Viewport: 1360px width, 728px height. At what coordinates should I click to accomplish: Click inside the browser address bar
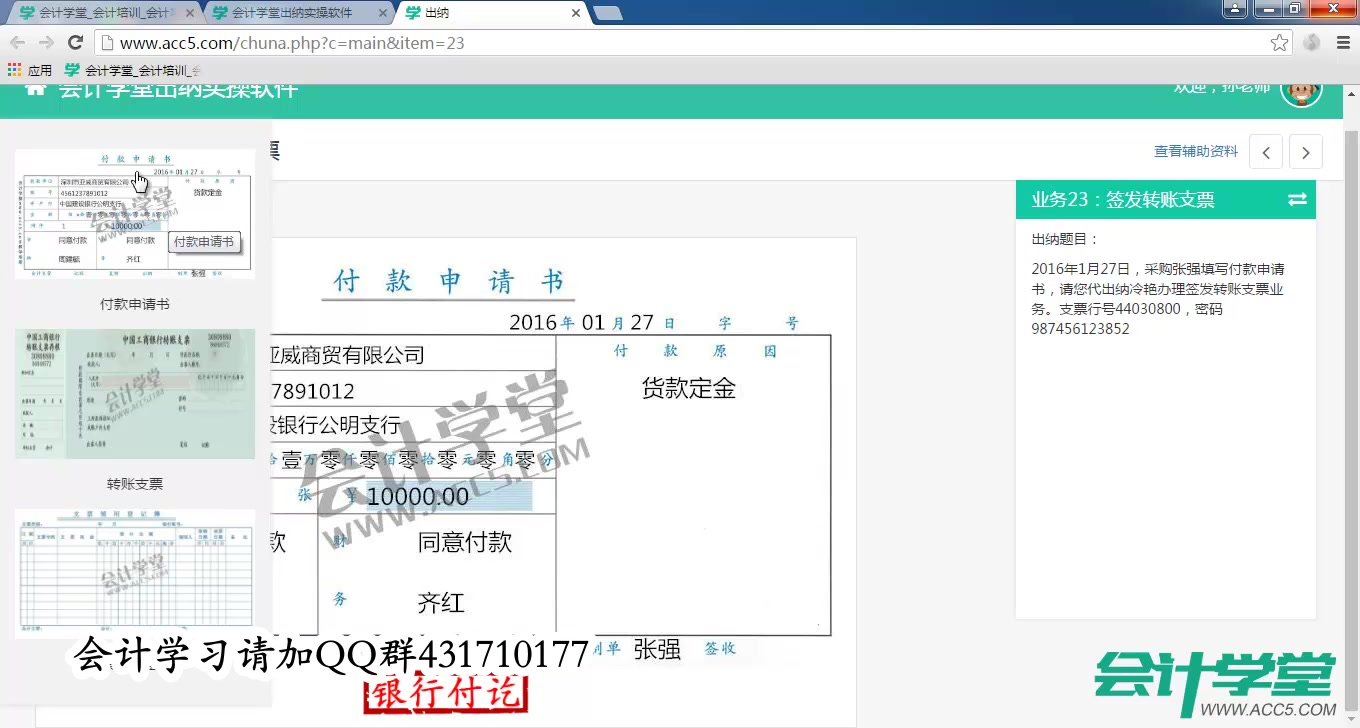click(400, 43)
